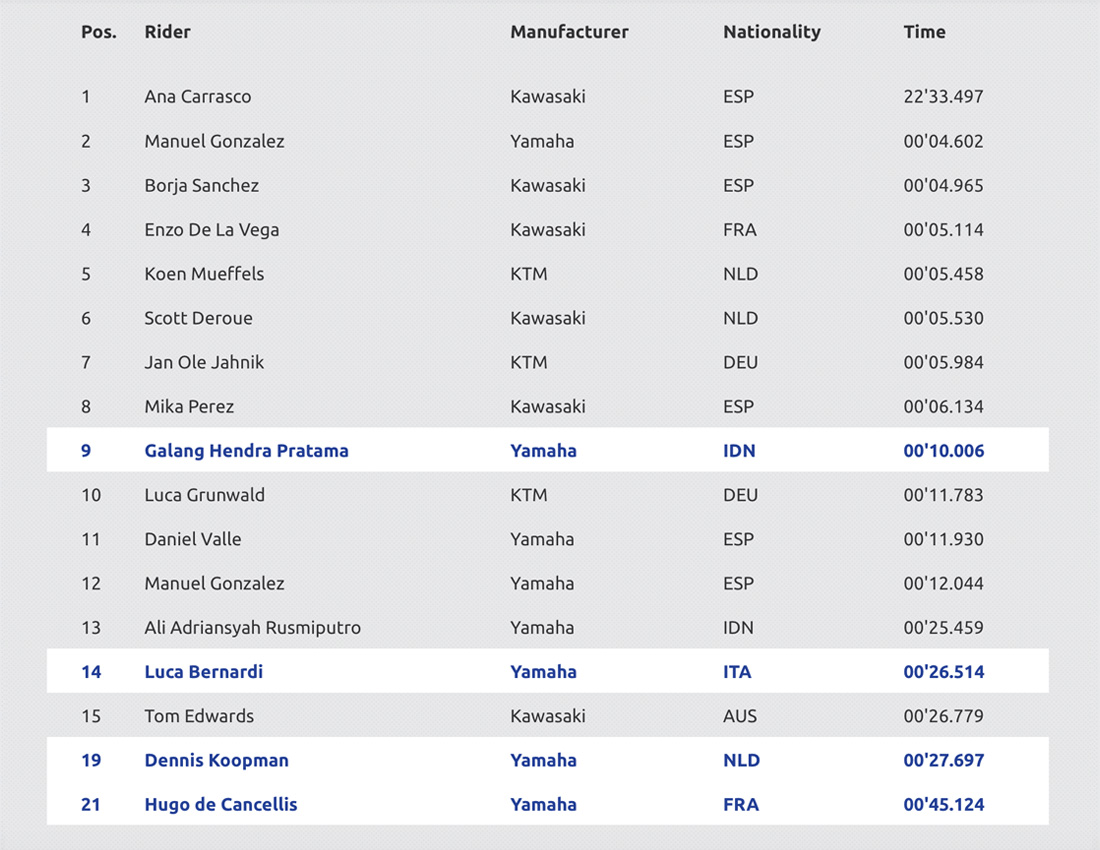The width and height of the screenshot is (1100, 850).
Task: Click Hugo de Cancellis rider name
Action: 221,804
